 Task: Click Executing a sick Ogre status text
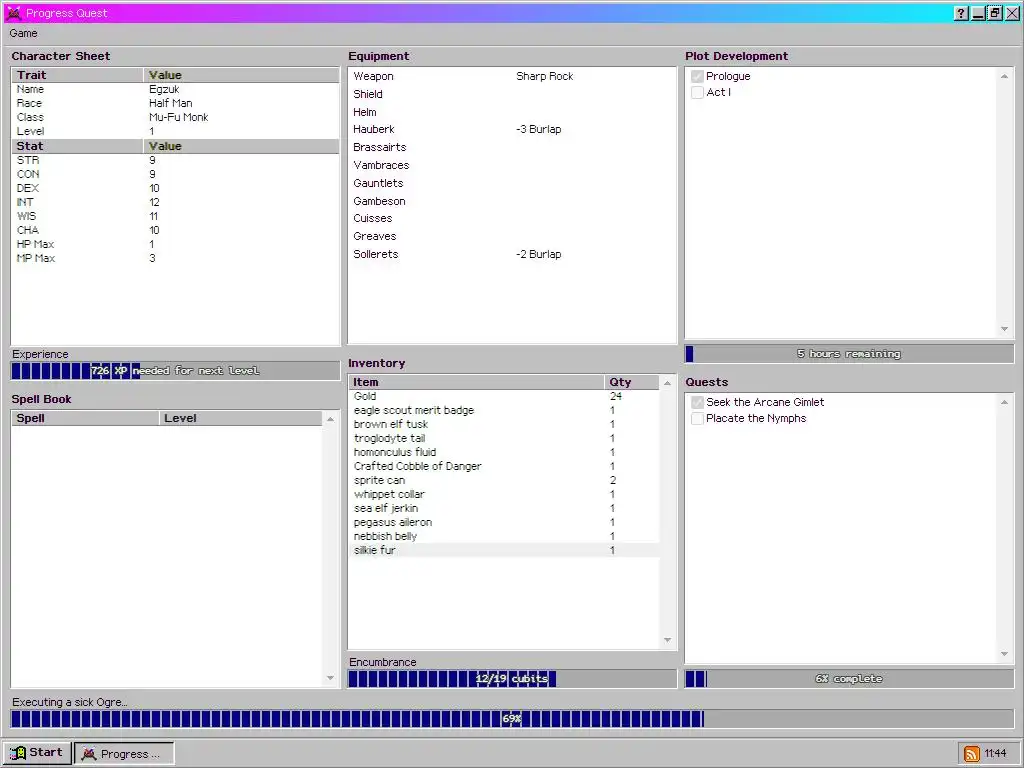(x=70, y=703)
